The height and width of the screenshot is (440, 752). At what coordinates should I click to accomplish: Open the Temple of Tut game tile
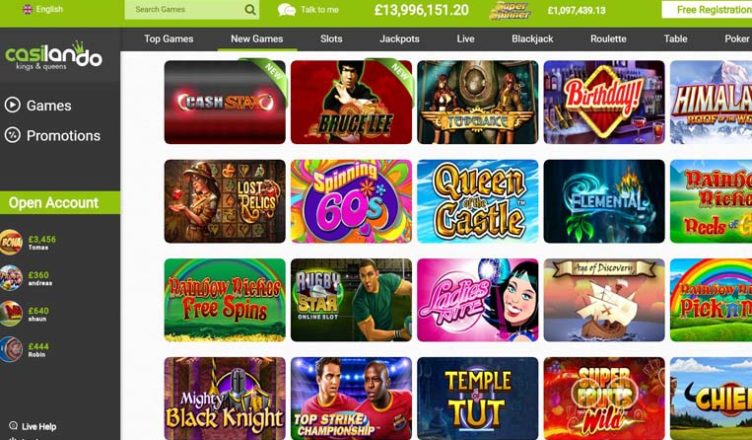click(478, 398)
